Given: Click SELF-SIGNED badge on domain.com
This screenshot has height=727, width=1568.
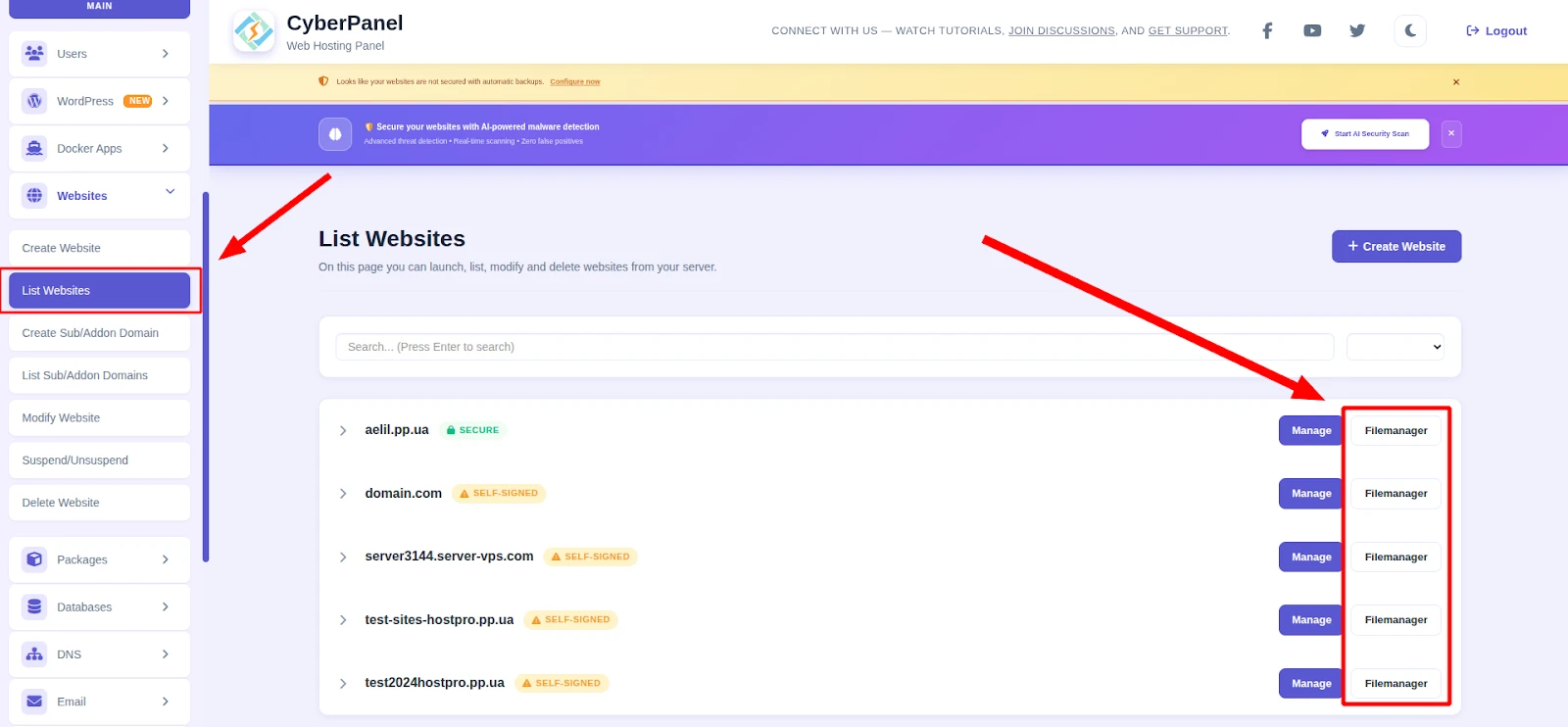Looking at the screenshot, I should click(x=499, y=494).
